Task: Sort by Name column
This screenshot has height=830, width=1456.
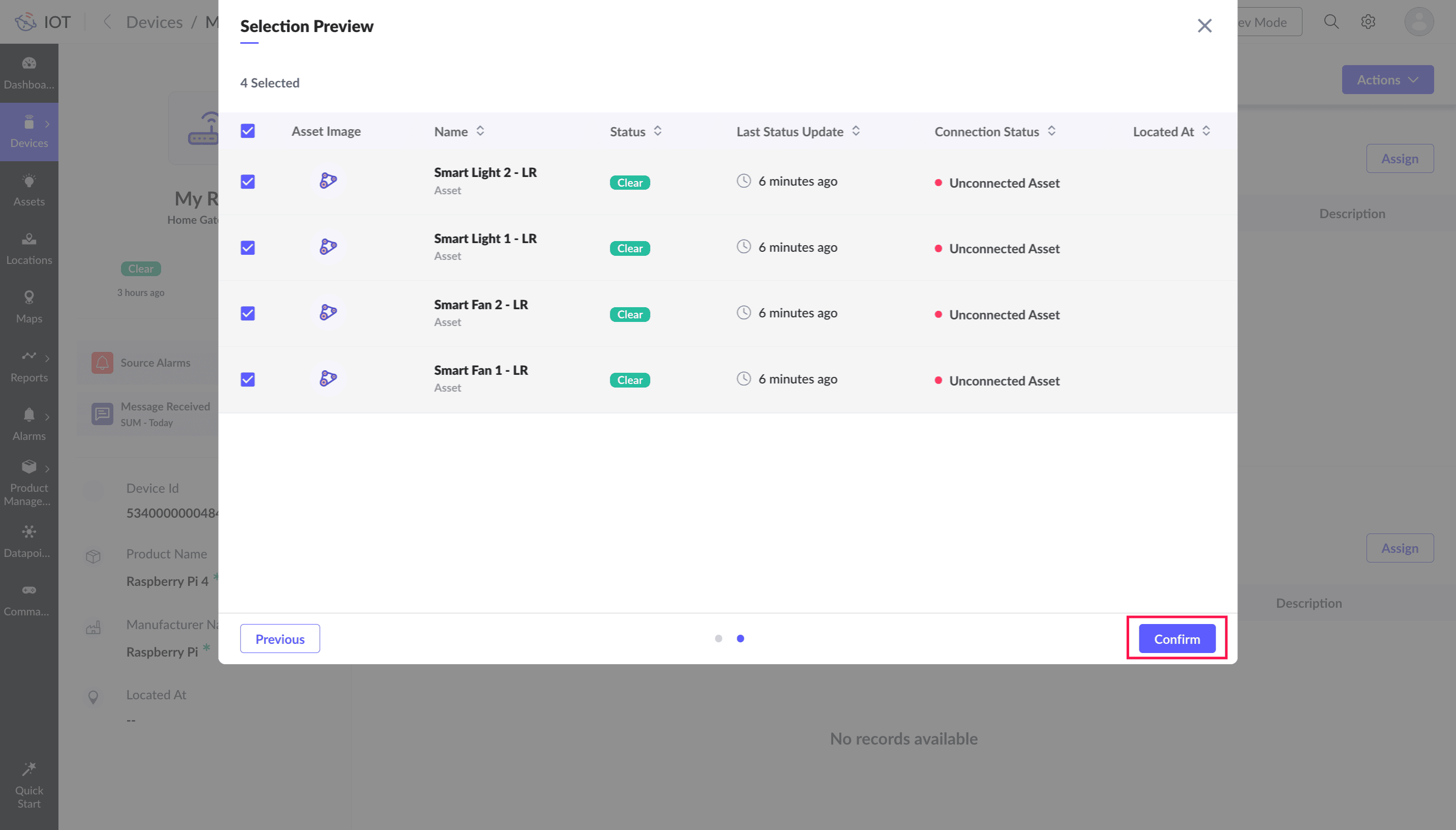Action: 480,131
